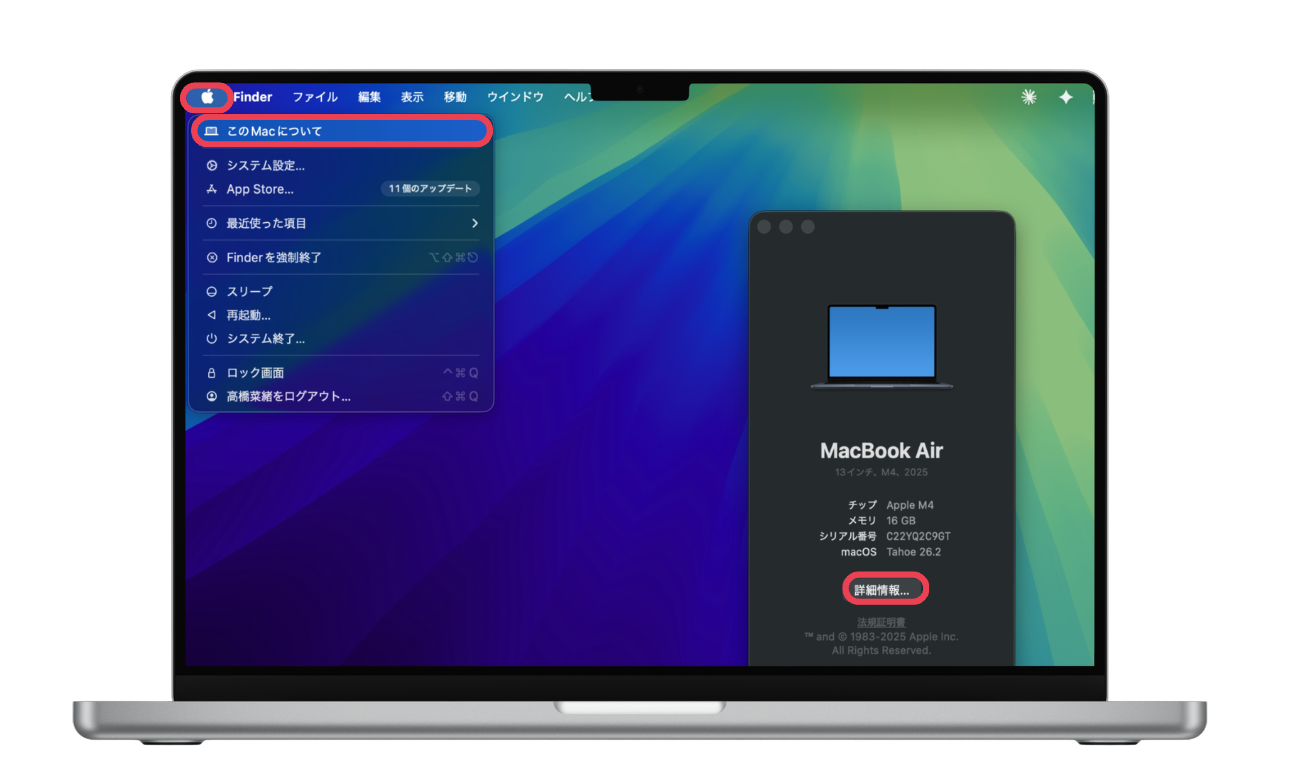Click the gear icon beside システム設定

click(211, 166)
